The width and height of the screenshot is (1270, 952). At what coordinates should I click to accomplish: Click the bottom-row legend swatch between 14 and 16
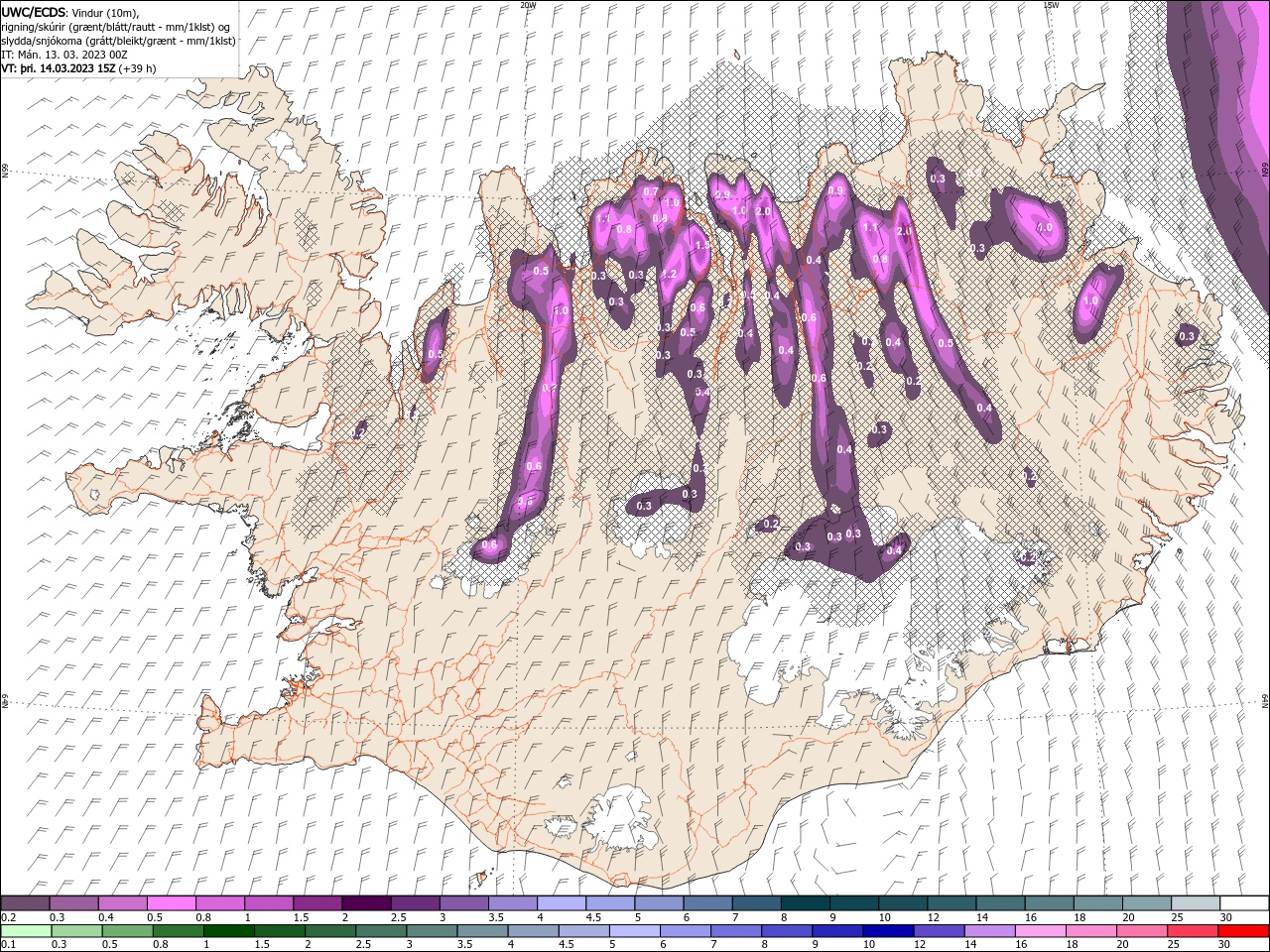click(x=988, y=930)
